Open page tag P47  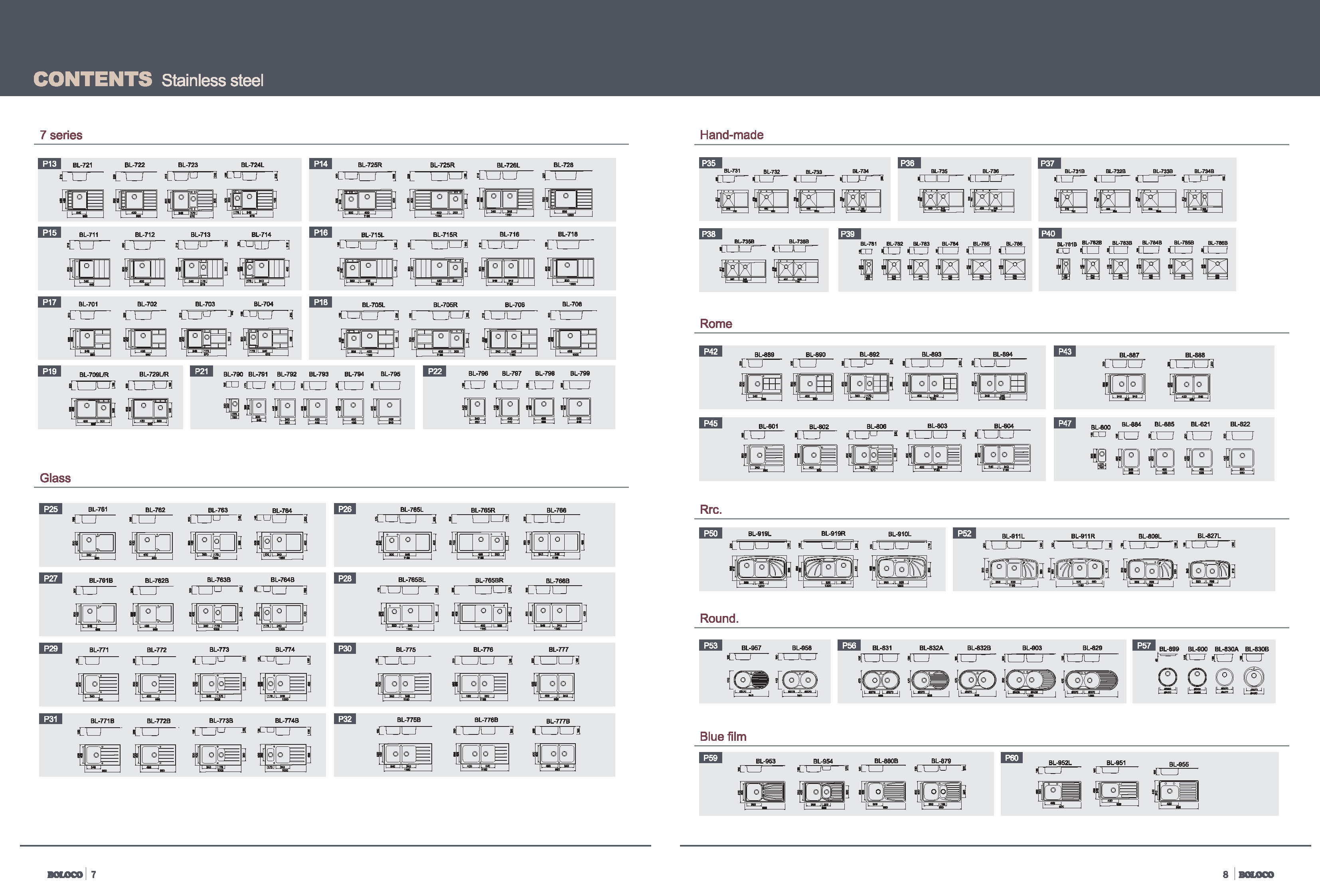[1064, 423]
